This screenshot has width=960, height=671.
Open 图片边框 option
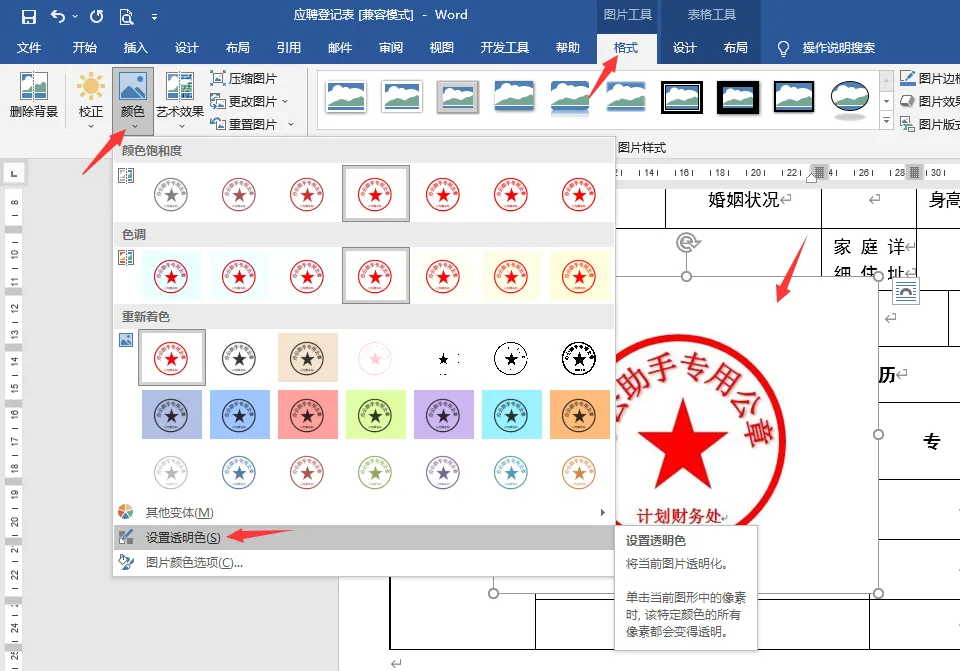click(929, 78)
